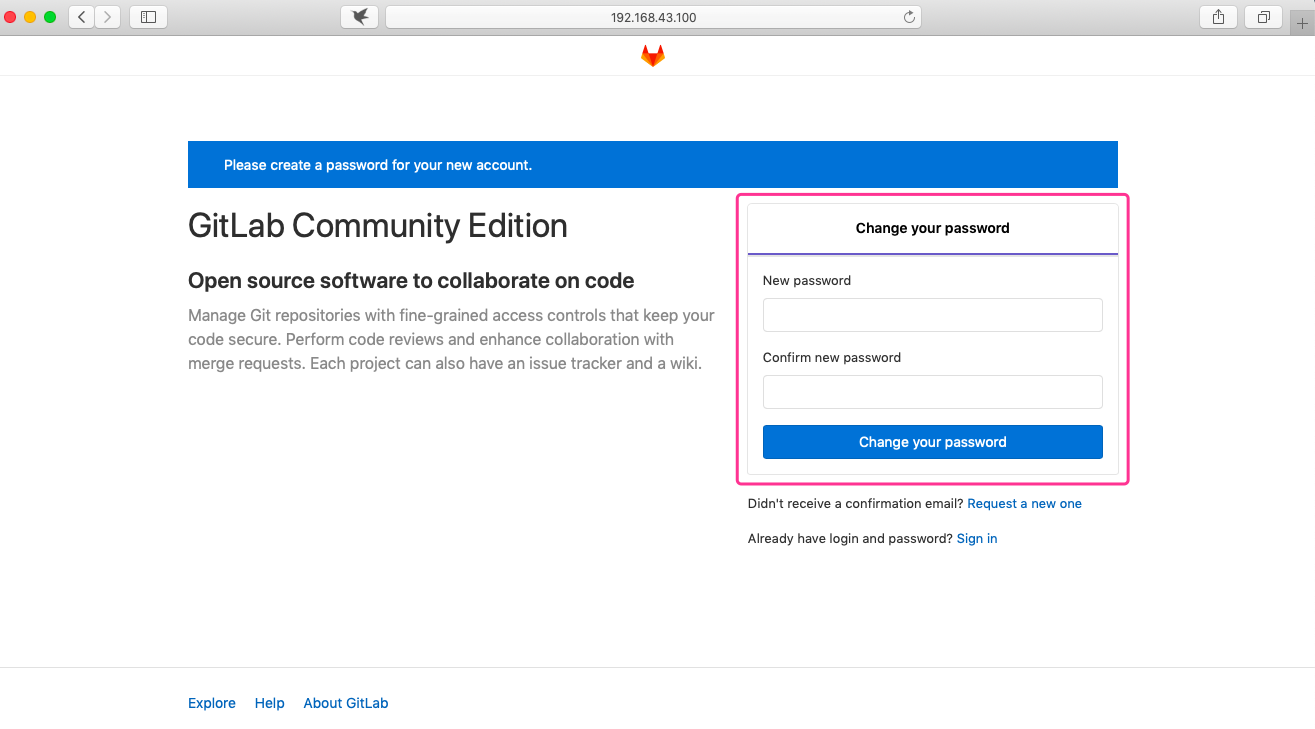The width and height of the screenshot is (1315, 729).
Task: Navigate back with the back arrow
Action: coord(80,16)
